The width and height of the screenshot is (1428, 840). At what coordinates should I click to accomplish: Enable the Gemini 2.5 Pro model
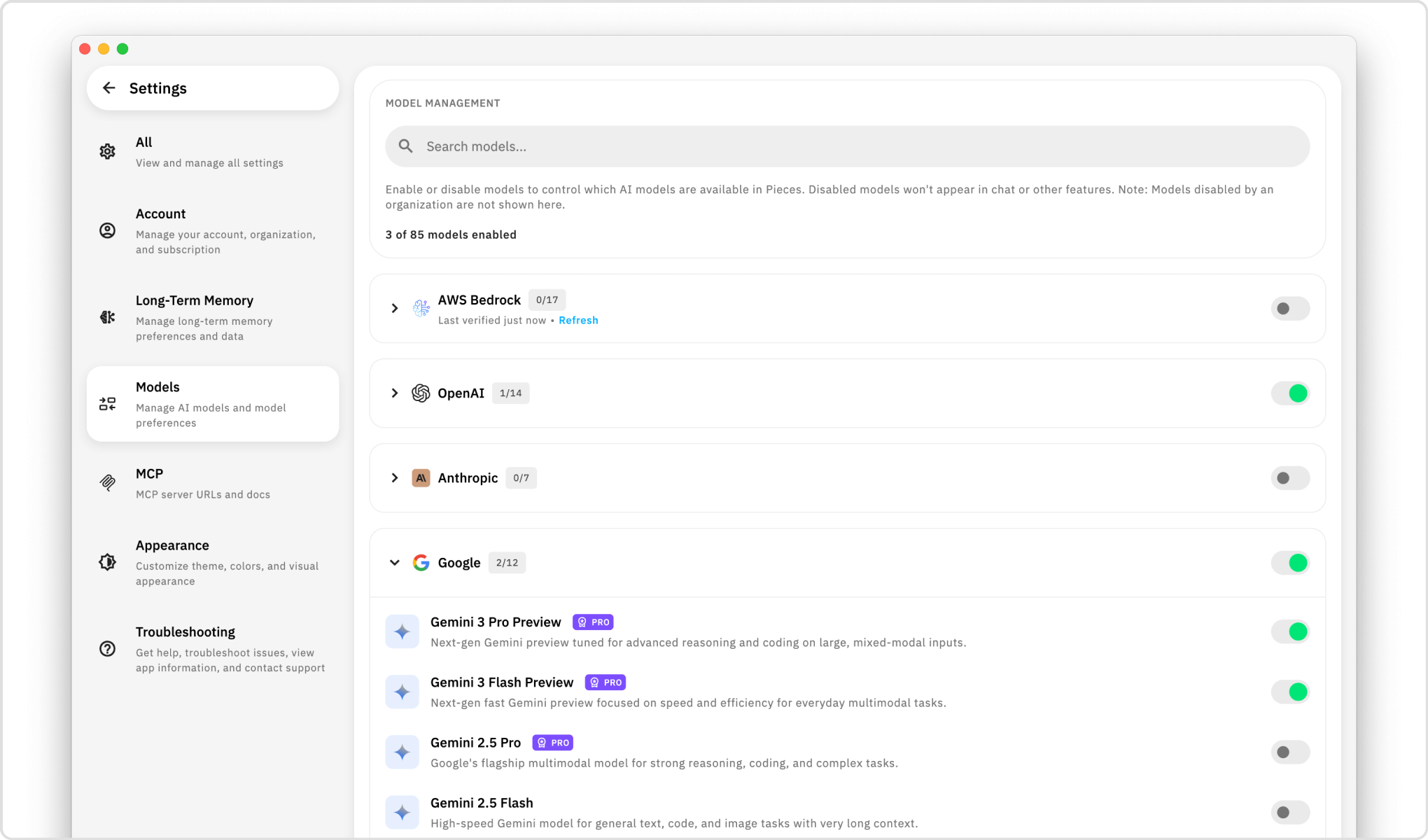(1290, 752)
